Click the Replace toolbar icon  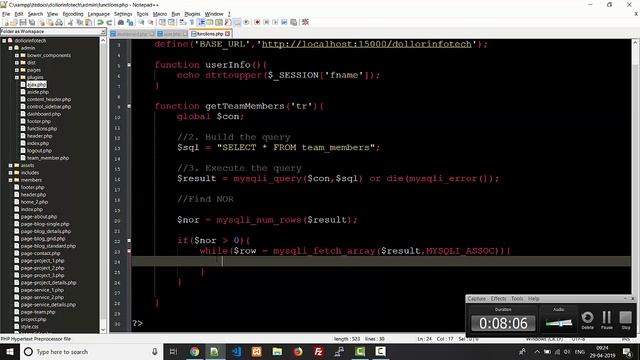pos(130,22)
